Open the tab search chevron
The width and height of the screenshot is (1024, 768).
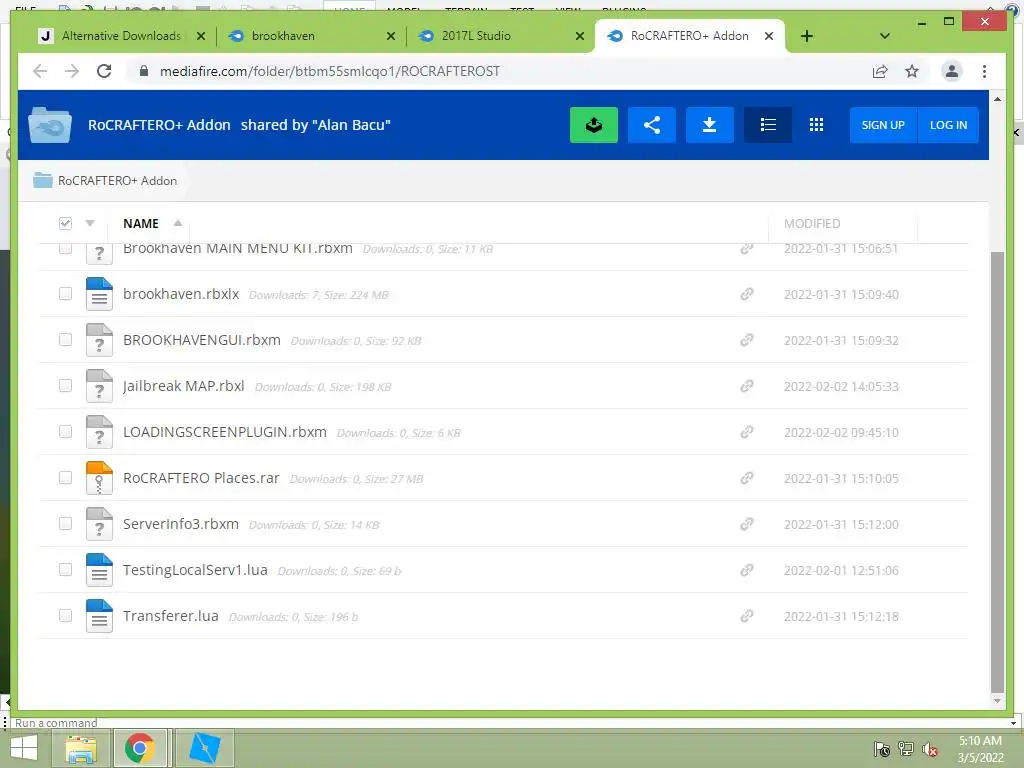(885, 36)
